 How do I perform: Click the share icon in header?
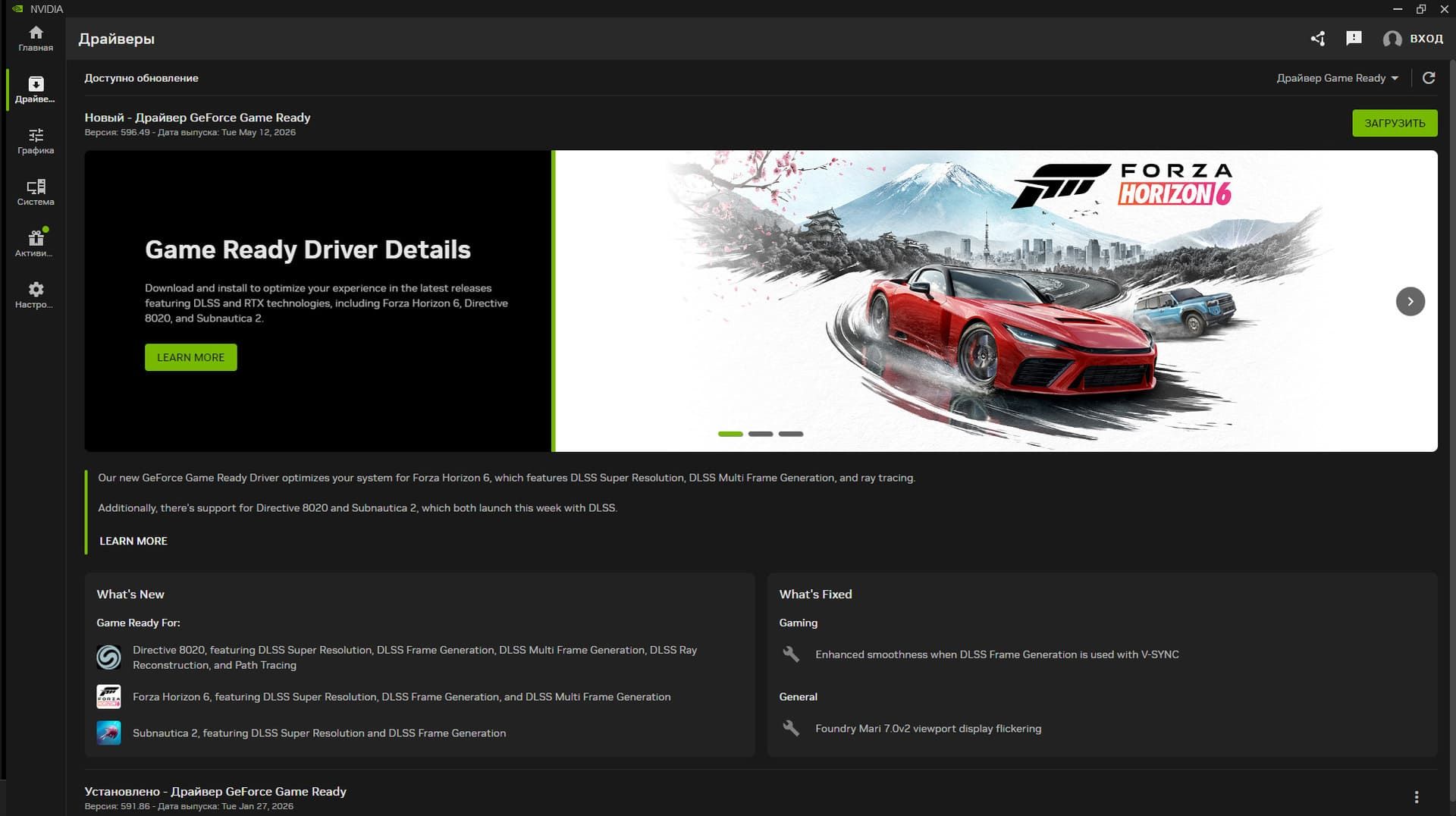tap(1318, 39)
